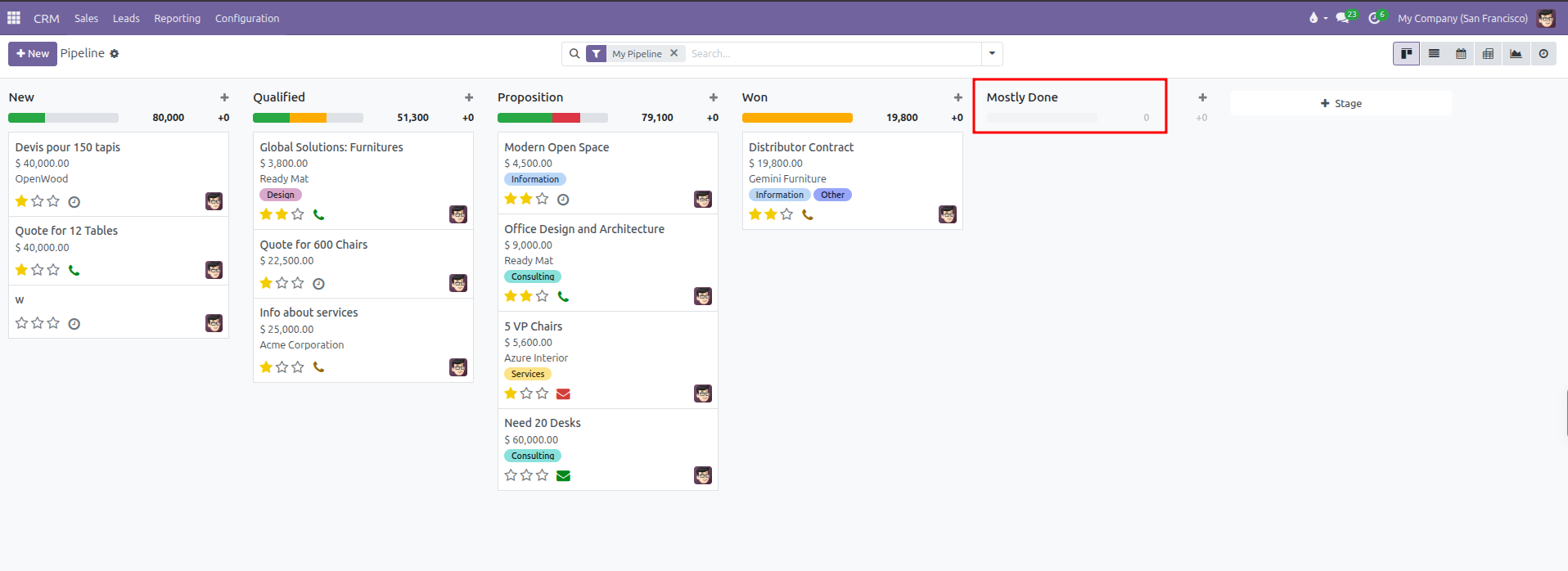
Task: Click the New column progress bar
Action: point(63,118)
